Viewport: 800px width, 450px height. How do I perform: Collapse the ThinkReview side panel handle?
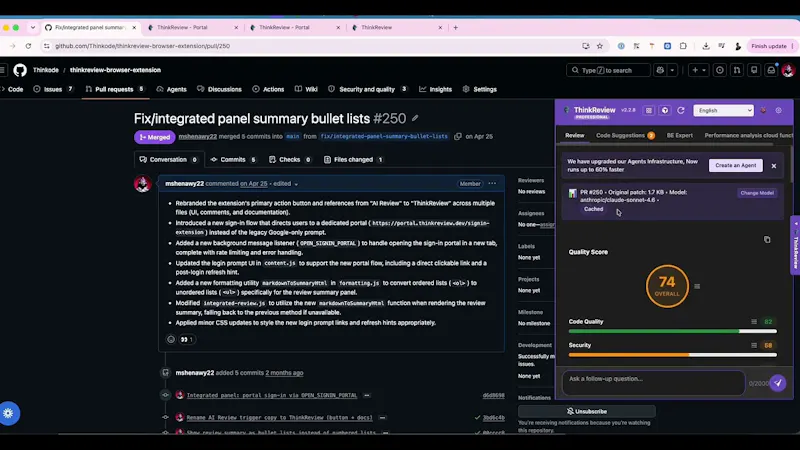click(x=795, y=245)
